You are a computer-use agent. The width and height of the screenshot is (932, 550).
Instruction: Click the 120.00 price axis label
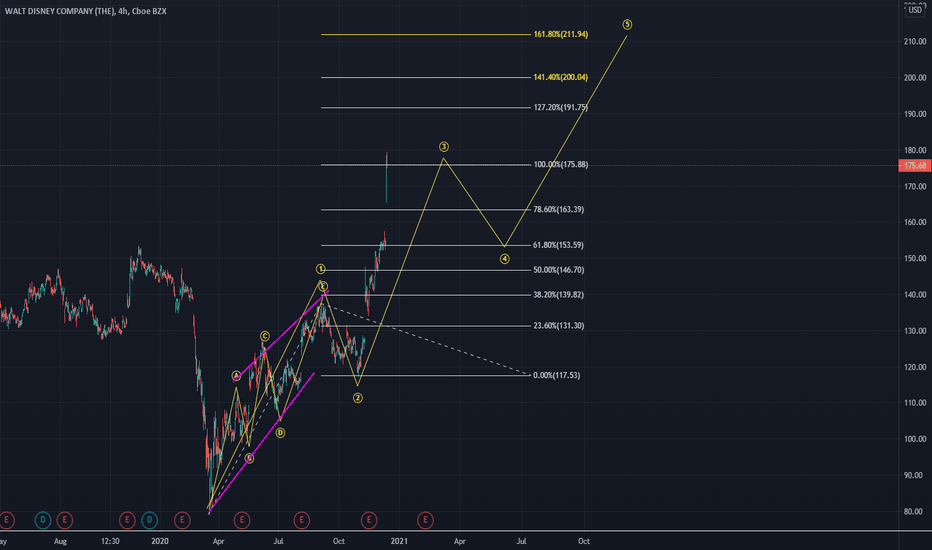click(915, 367)
